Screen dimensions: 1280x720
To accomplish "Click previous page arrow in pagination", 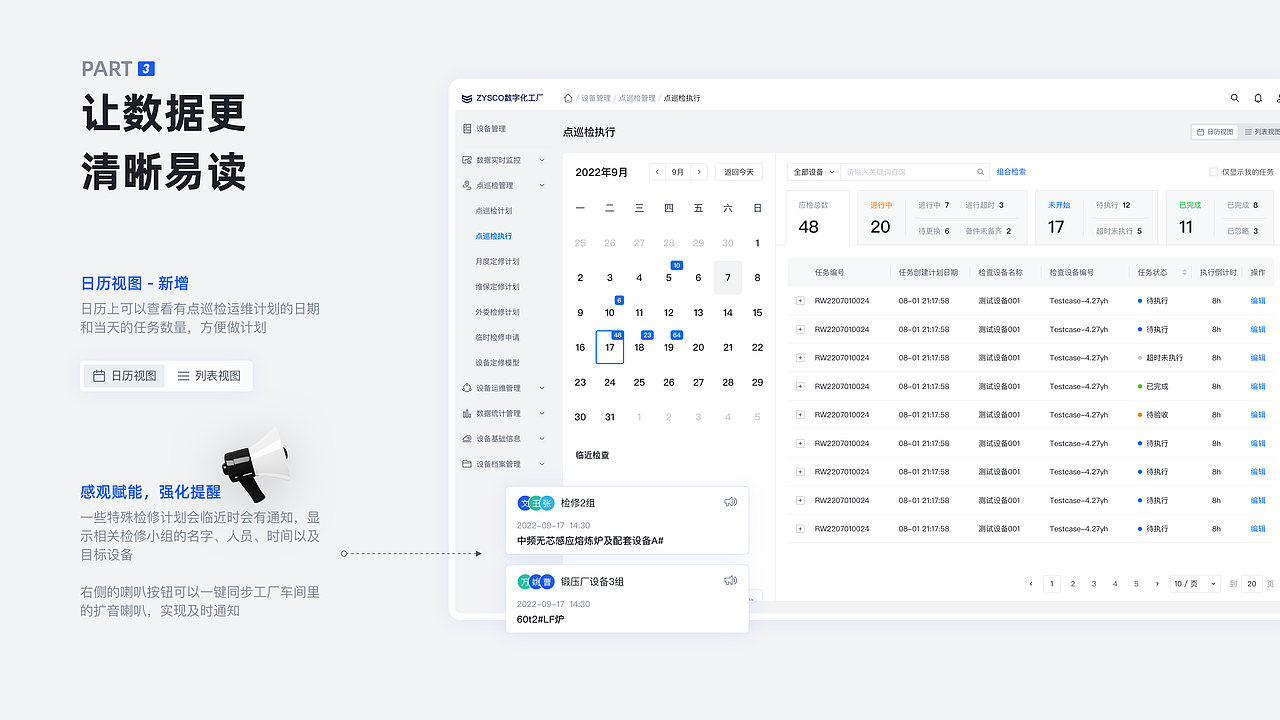I will tap(1031, 583).
